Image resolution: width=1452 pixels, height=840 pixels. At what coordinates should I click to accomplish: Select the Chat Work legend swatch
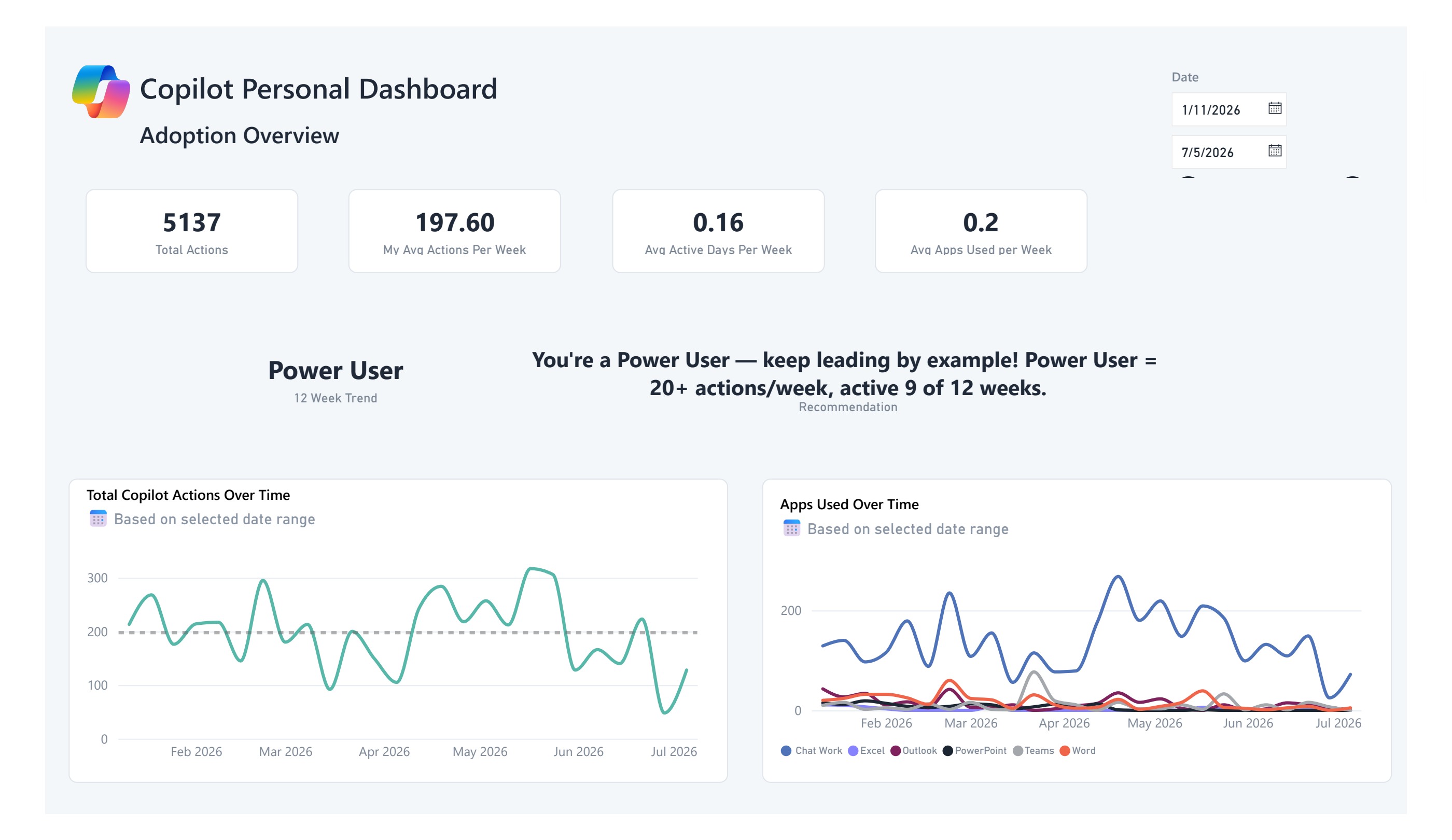[x=786, y=750]
